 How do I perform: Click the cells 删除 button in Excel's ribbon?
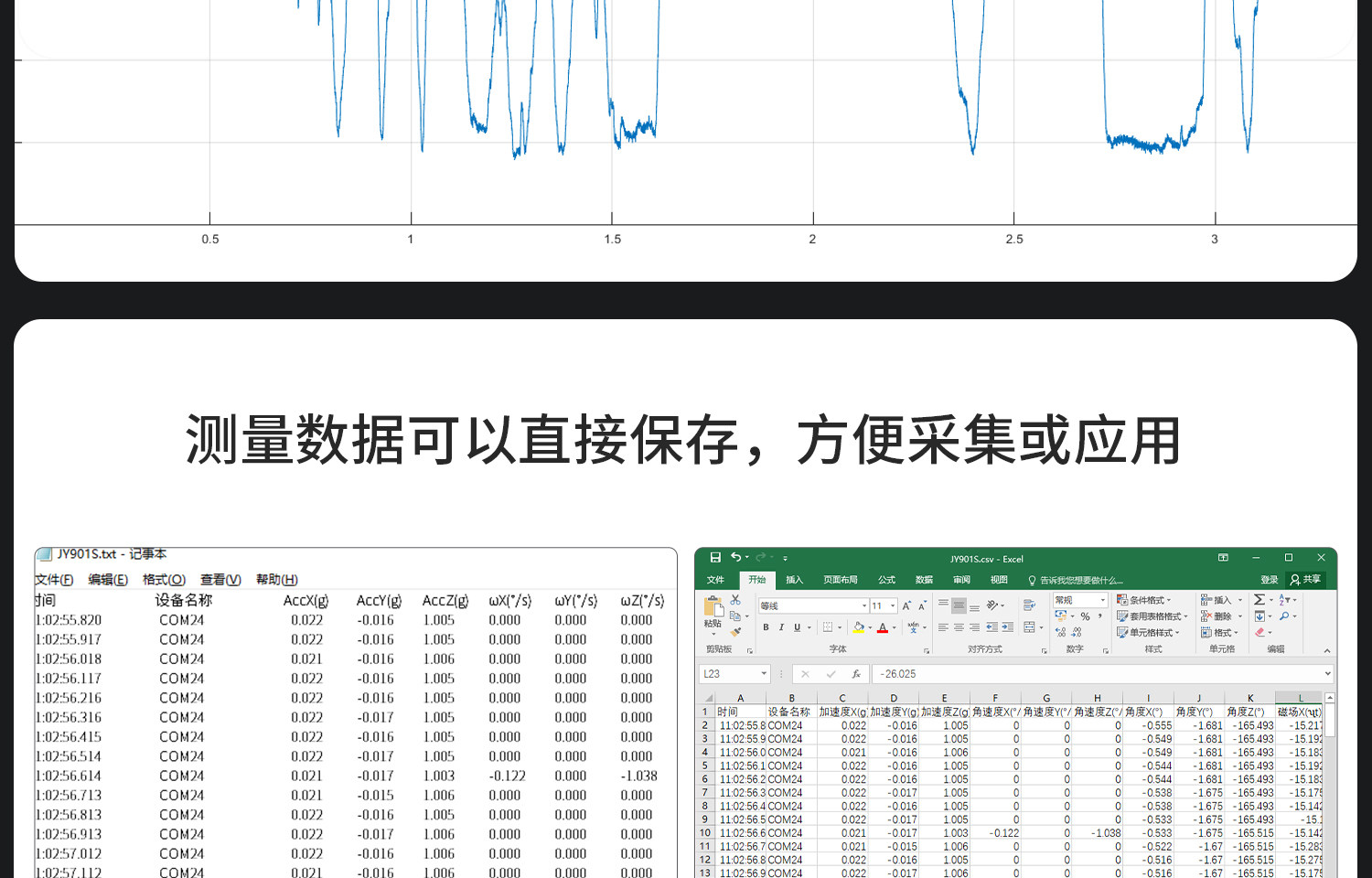coord(1222,616)
